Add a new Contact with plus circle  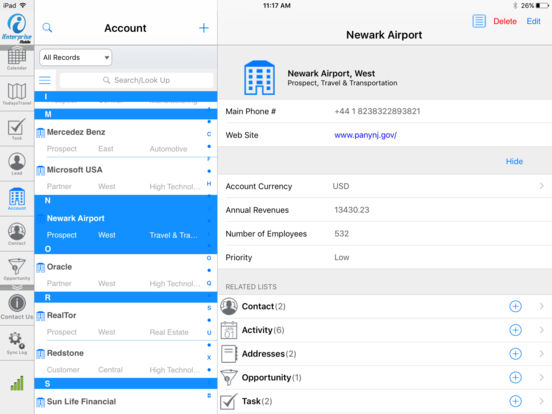tap(515, 306)
